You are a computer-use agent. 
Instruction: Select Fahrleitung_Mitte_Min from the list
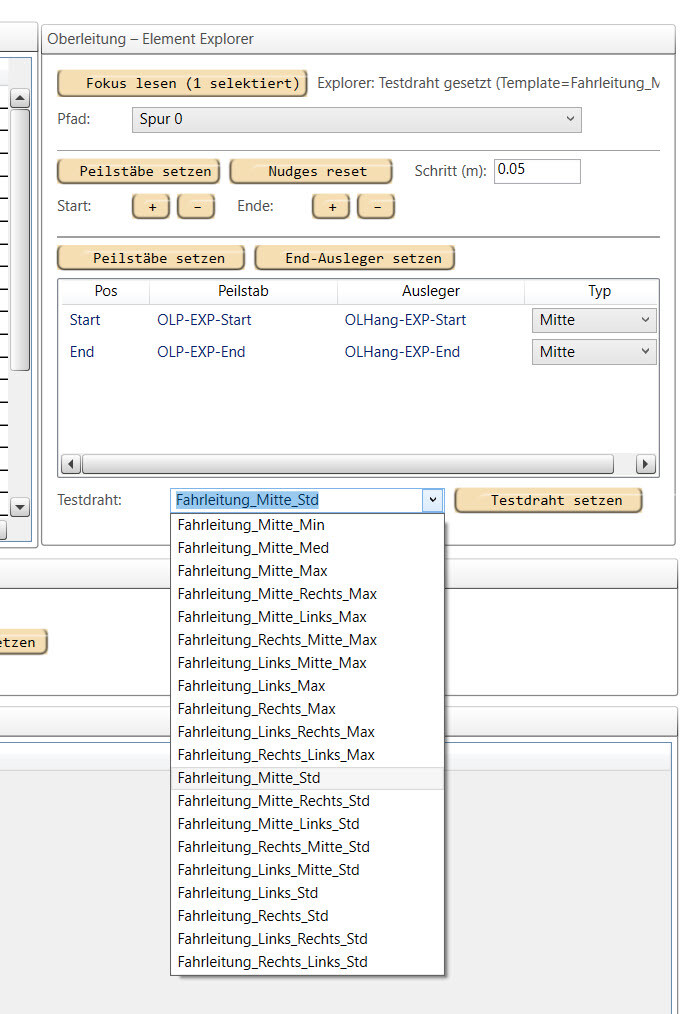pos(251,525)
